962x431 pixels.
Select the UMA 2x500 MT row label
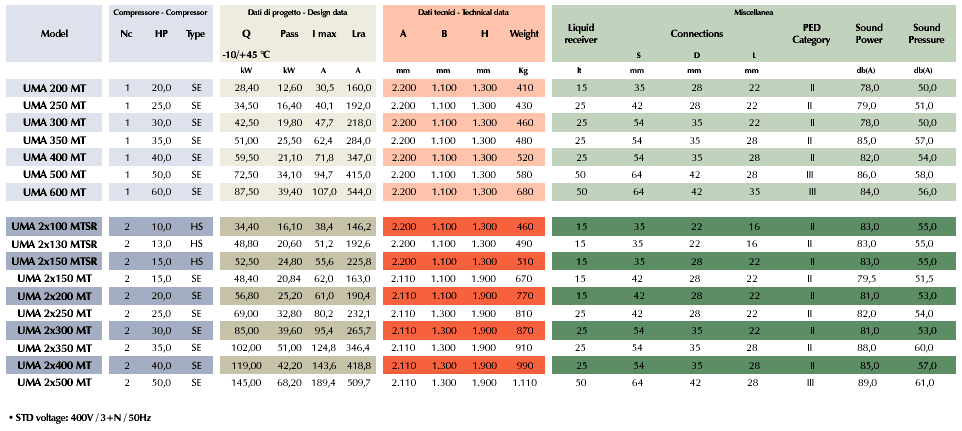(x=54, y=382)
